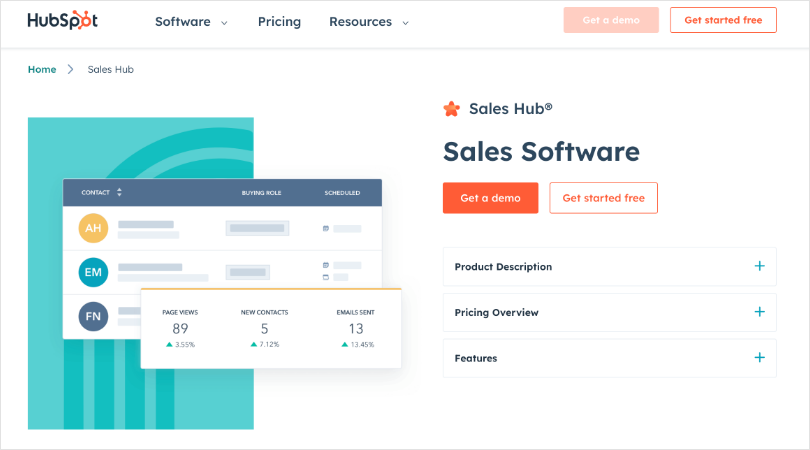
Task: Open the HubSpot logo homepage link
Action: pyautogui.click(x=63, y=21)
